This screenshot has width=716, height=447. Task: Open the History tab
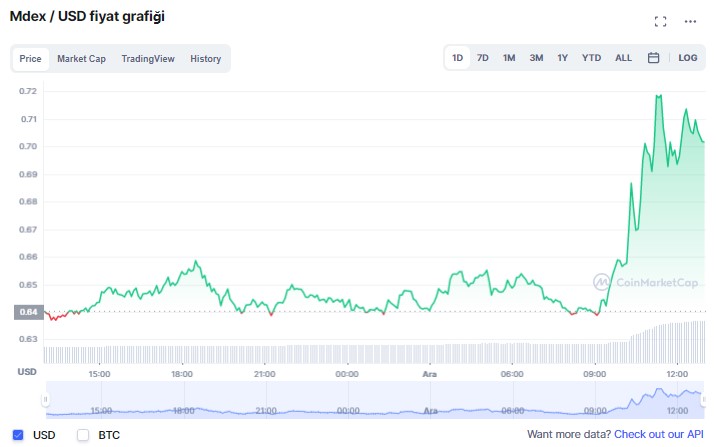pos(205,59)
